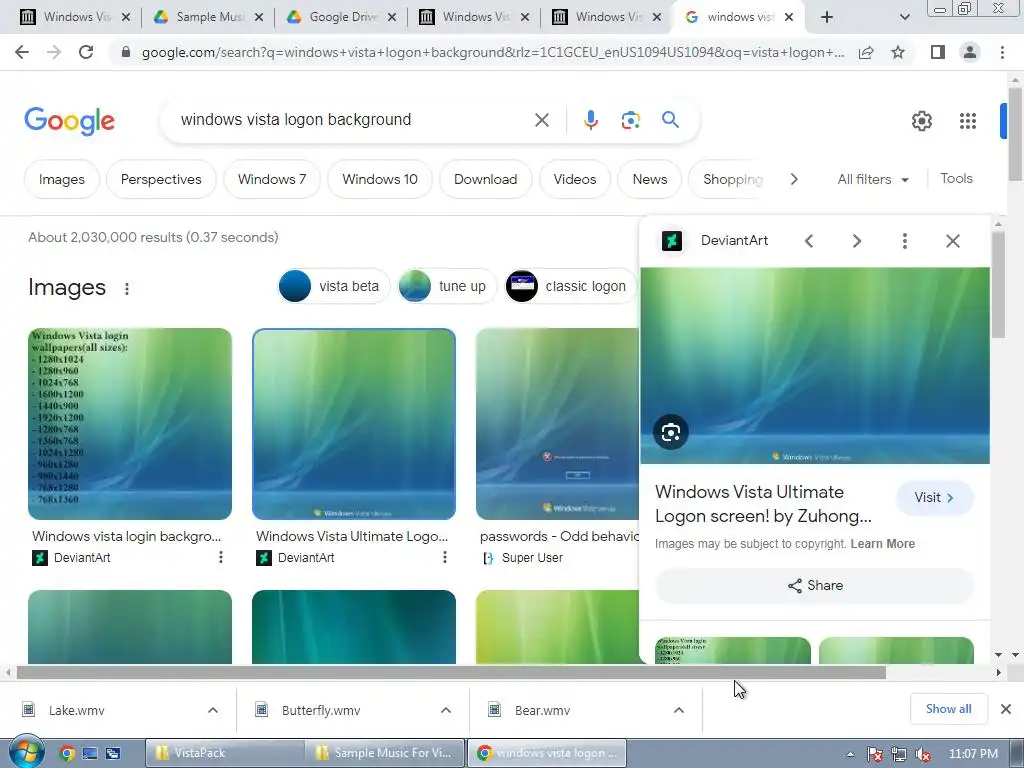1024x768 pixels.
Task: Show next image in the DeviantArt panel
Action: (x=857, y=241)
